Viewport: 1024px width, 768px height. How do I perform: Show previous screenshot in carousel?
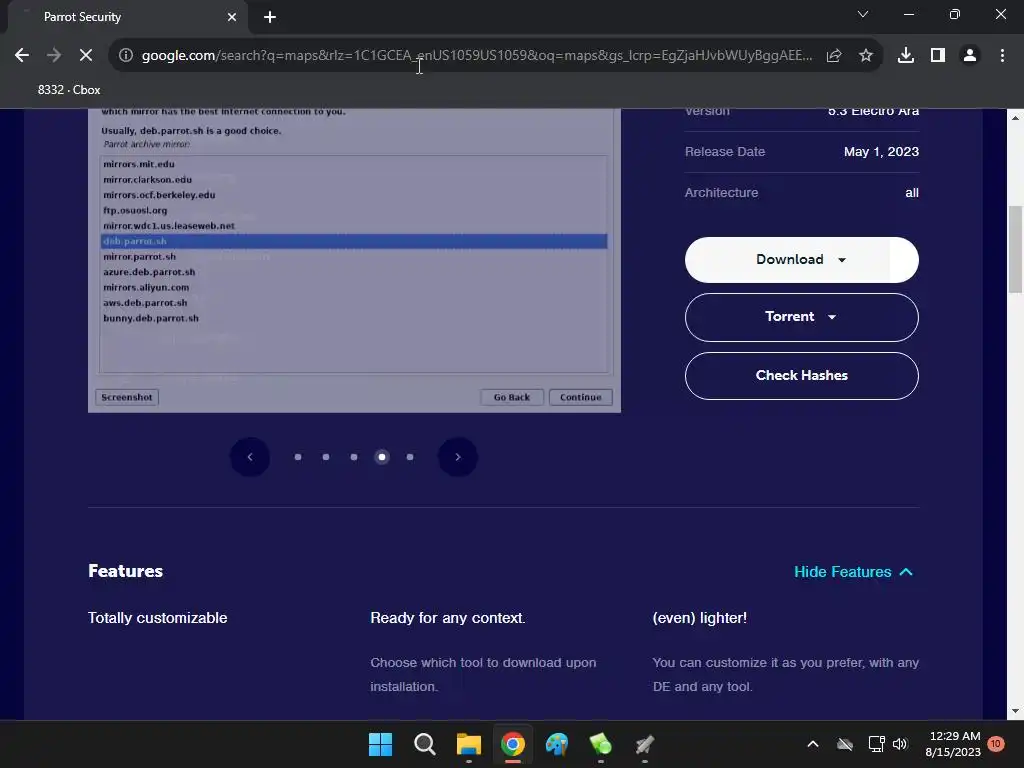coord(250,457)
